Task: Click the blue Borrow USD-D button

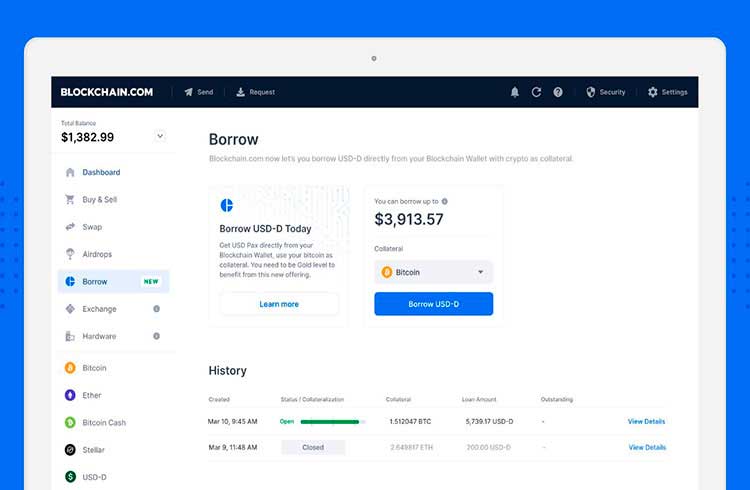Action: 433,304
